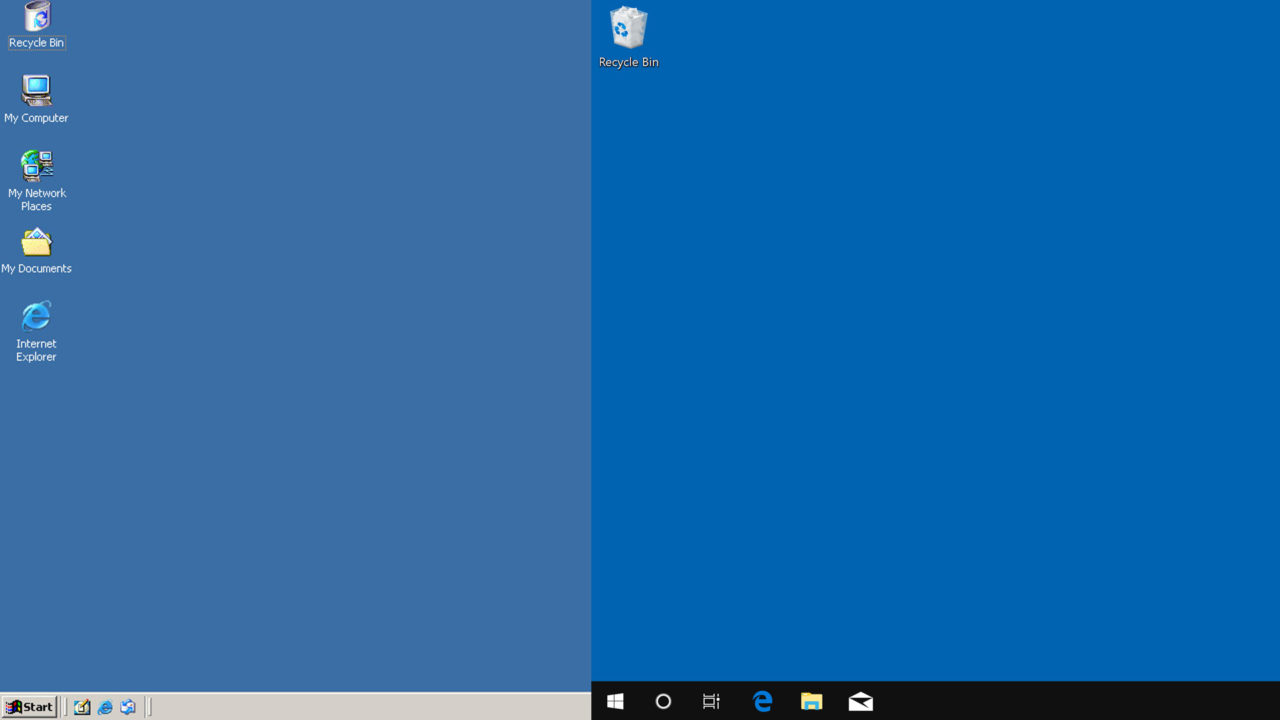Launch Internet Explorer from the Quick Launch bar

[x=105, y=707]
